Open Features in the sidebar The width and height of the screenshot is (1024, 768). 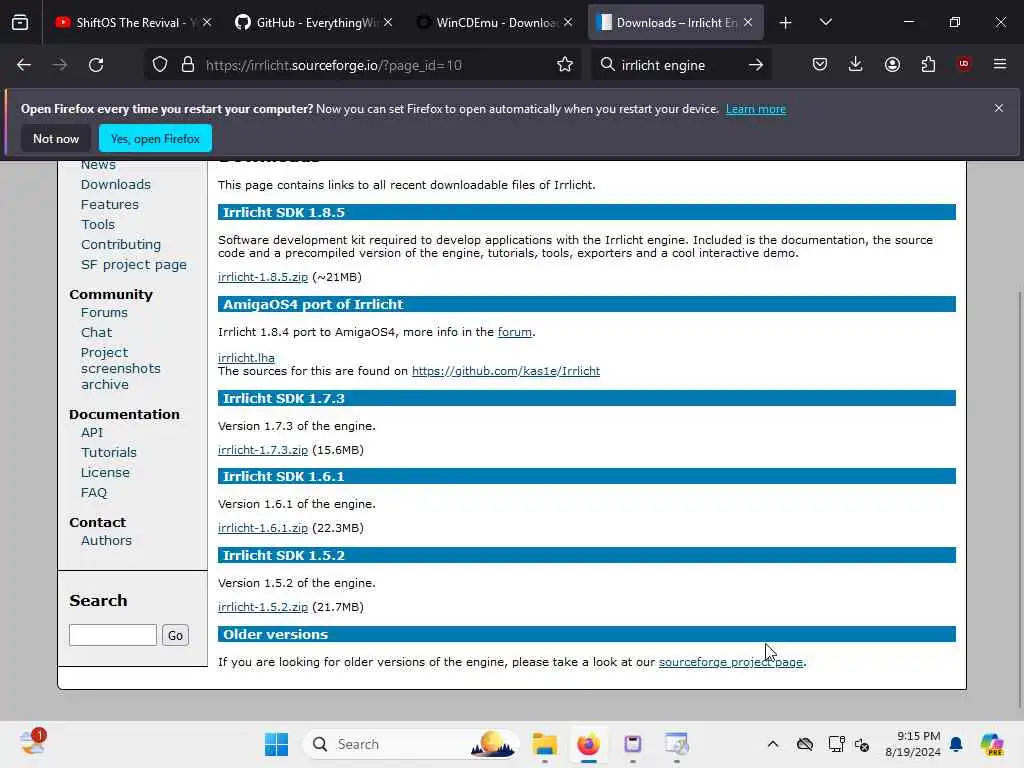pos(110,204)
